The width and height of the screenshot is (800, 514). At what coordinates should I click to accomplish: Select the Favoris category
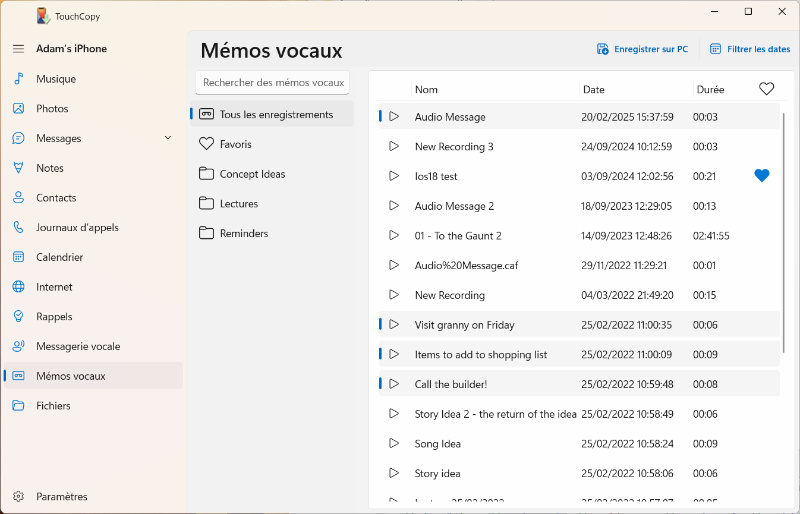272,144
